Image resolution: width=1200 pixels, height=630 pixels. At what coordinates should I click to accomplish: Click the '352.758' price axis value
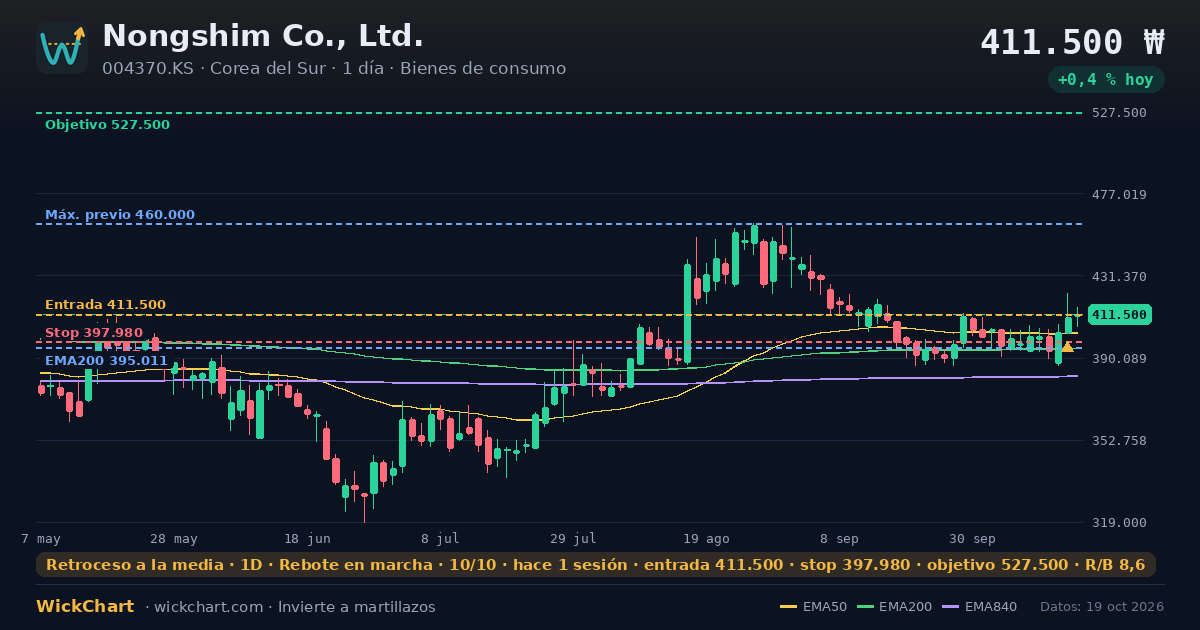(x=1119, y=441)
